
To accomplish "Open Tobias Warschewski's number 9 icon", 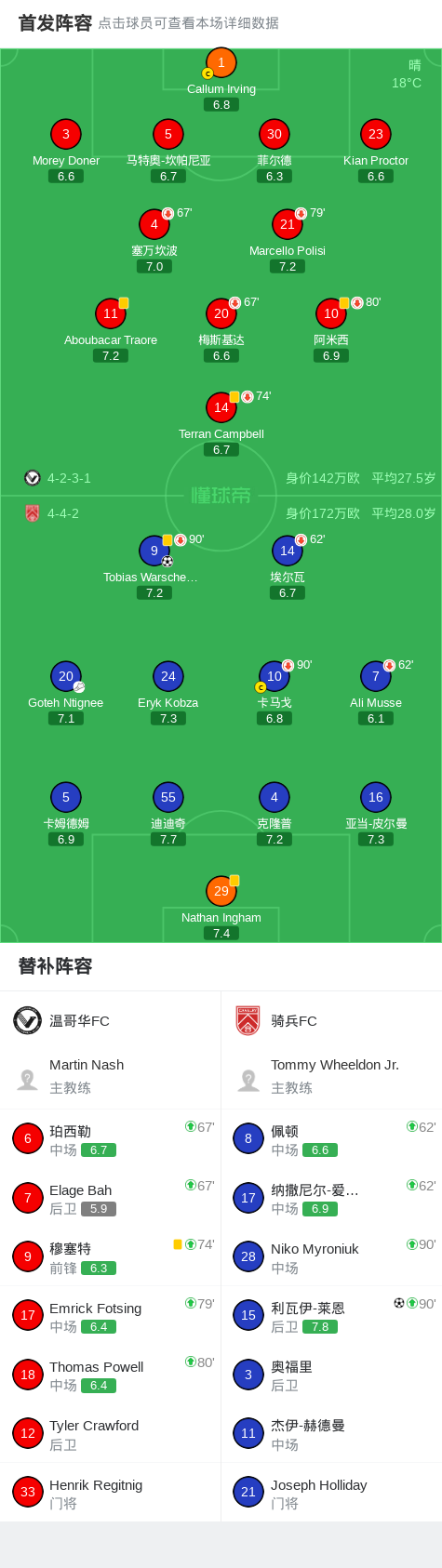I will pos(154,551).
